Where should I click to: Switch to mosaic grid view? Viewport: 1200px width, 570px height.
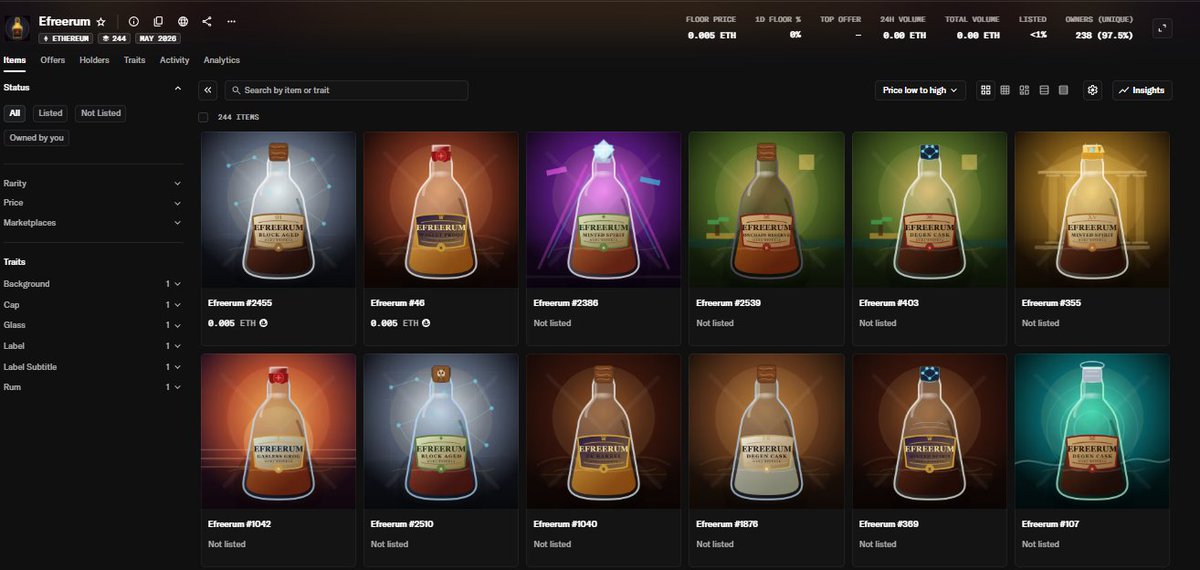(x=1024, y=90)
